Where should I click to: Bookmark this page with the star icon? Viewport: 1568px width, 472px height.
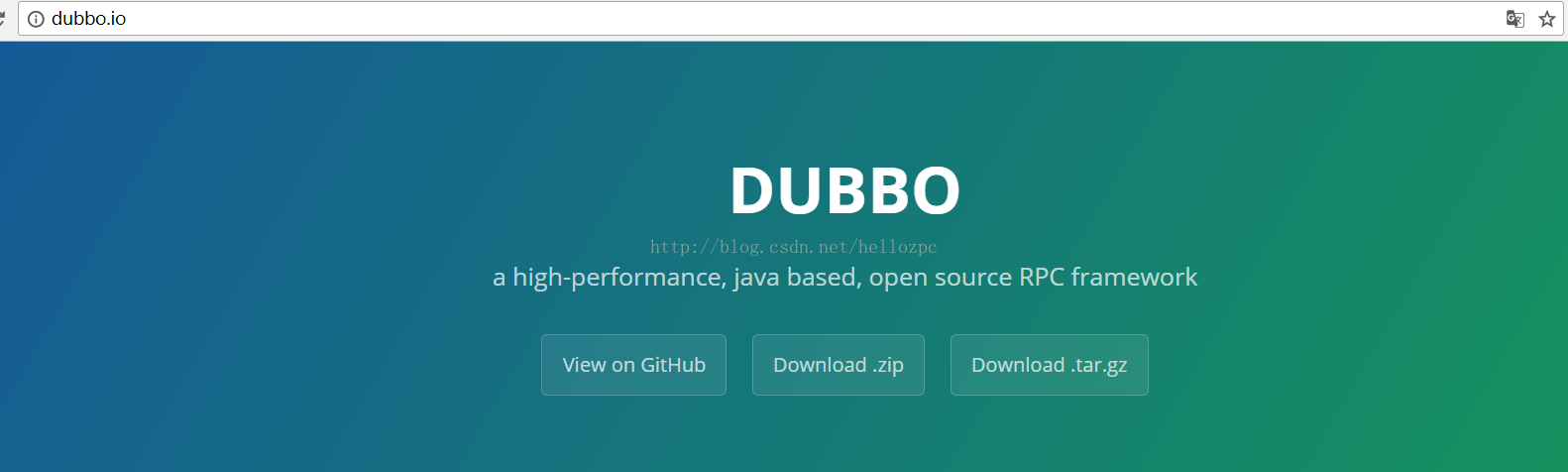[x=1546, y=19]
